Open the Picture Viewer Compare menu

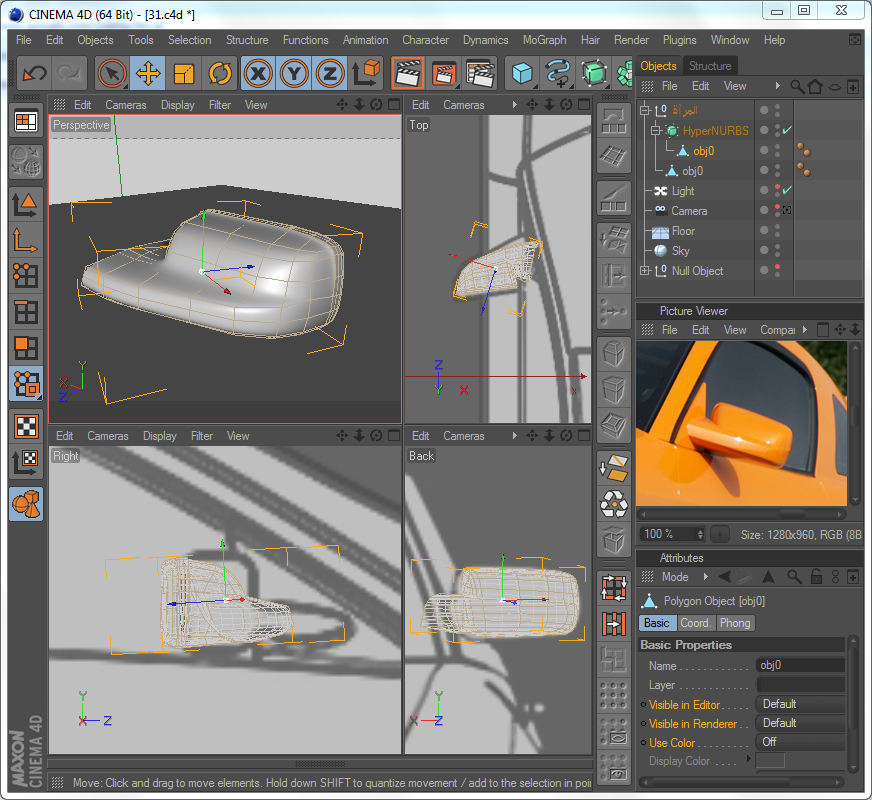tap(777, 330)
